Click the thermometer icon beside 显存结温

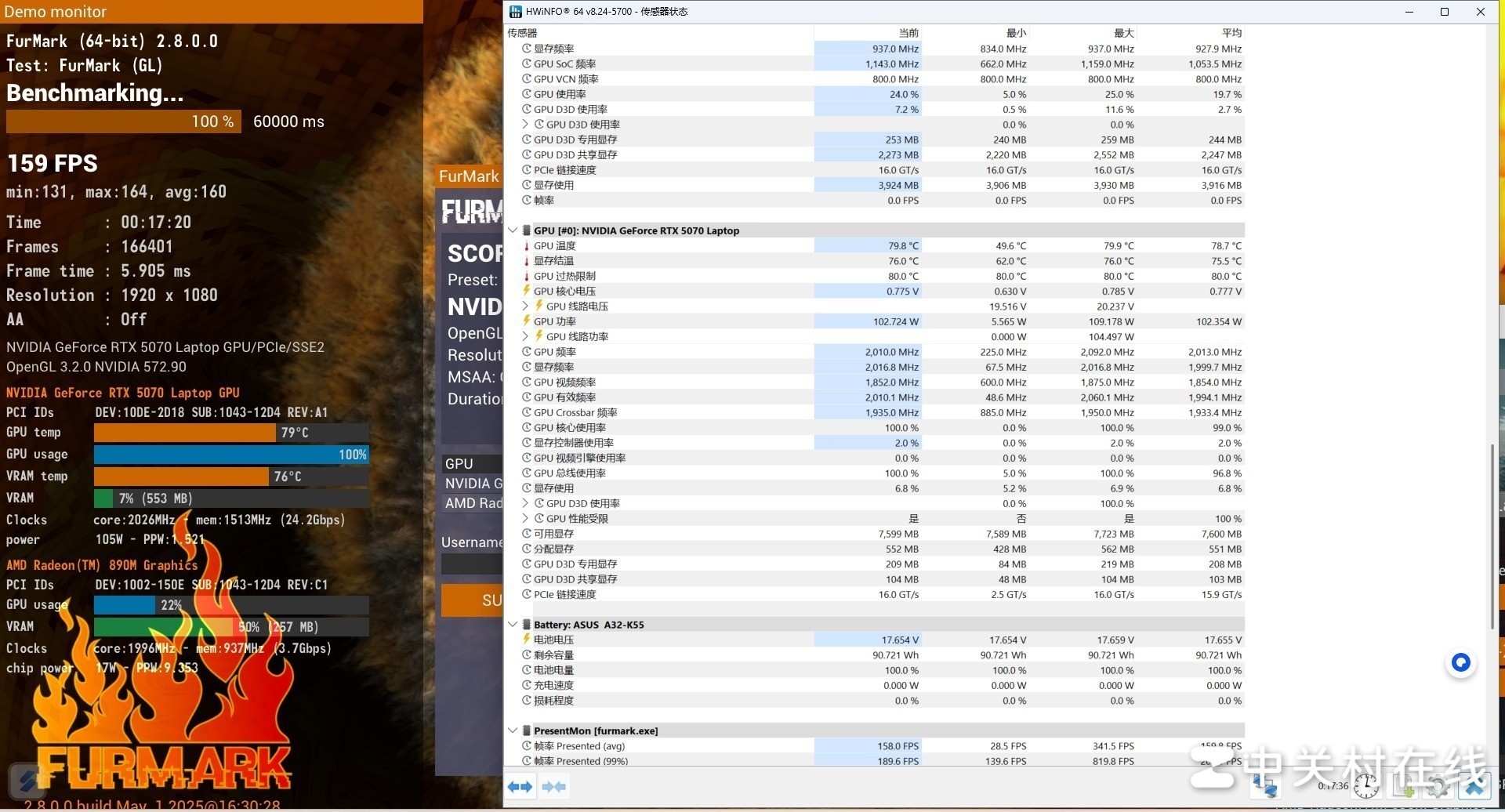pos(527,261)
